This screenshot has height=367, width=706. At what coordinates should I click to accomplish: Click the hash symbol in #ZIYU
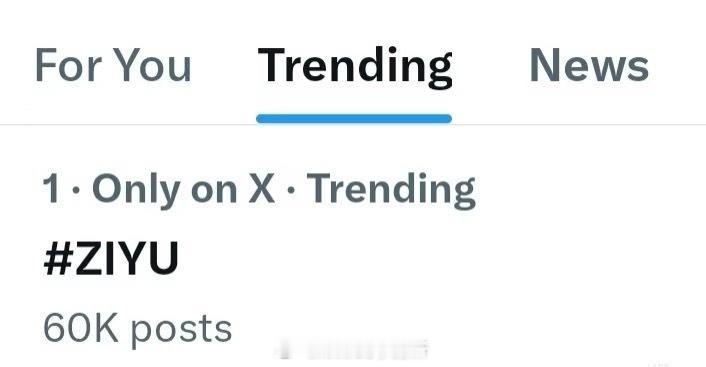(59, 258)
